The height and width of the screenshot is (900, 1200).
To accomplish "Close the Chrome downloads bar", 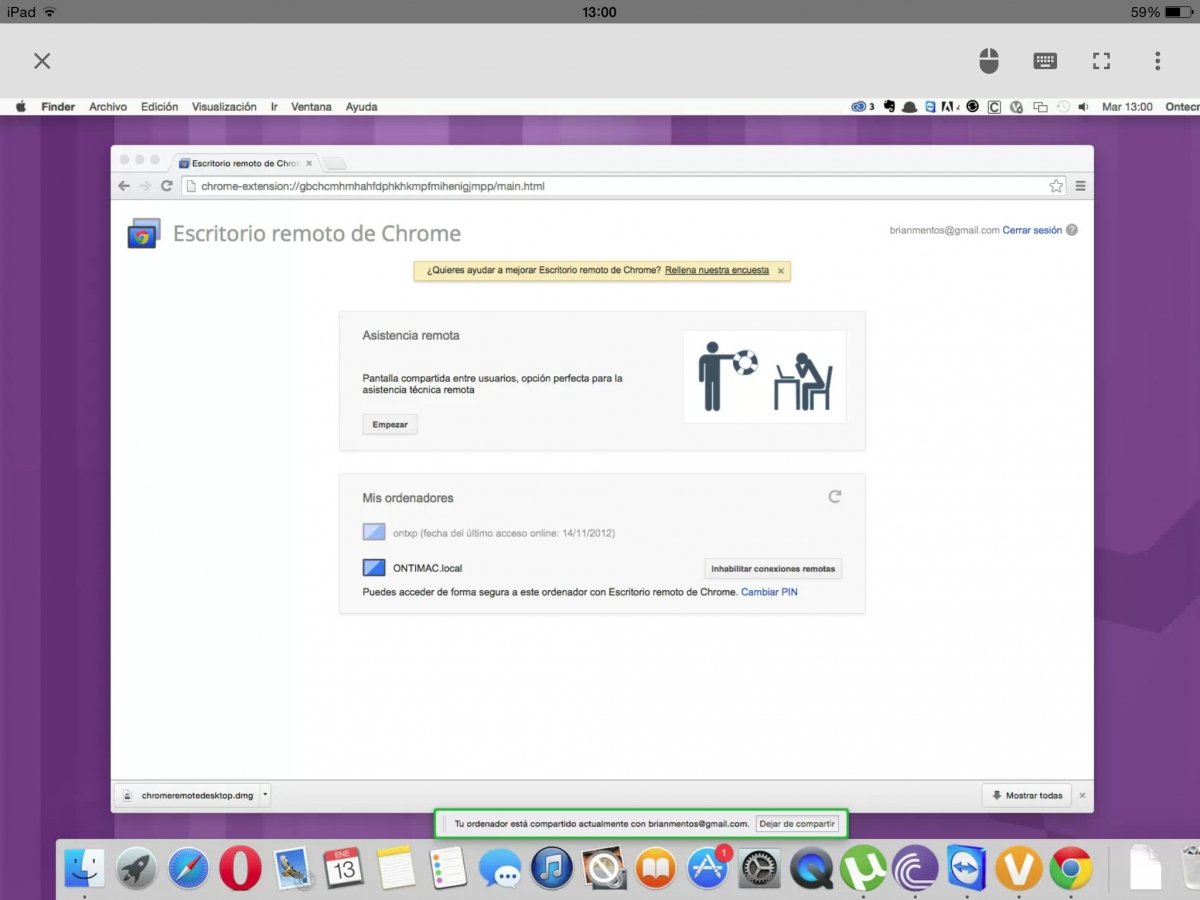I will coord(1082,796).
